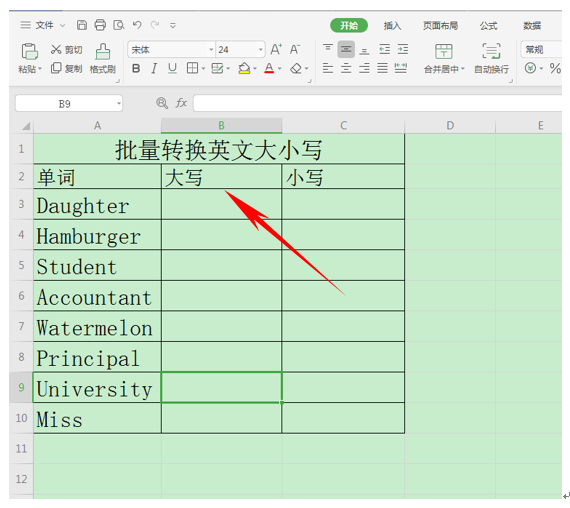Undo the last action
Image resolution: width=570 pixels, height=508 pixels.
[x=137, y=25]
